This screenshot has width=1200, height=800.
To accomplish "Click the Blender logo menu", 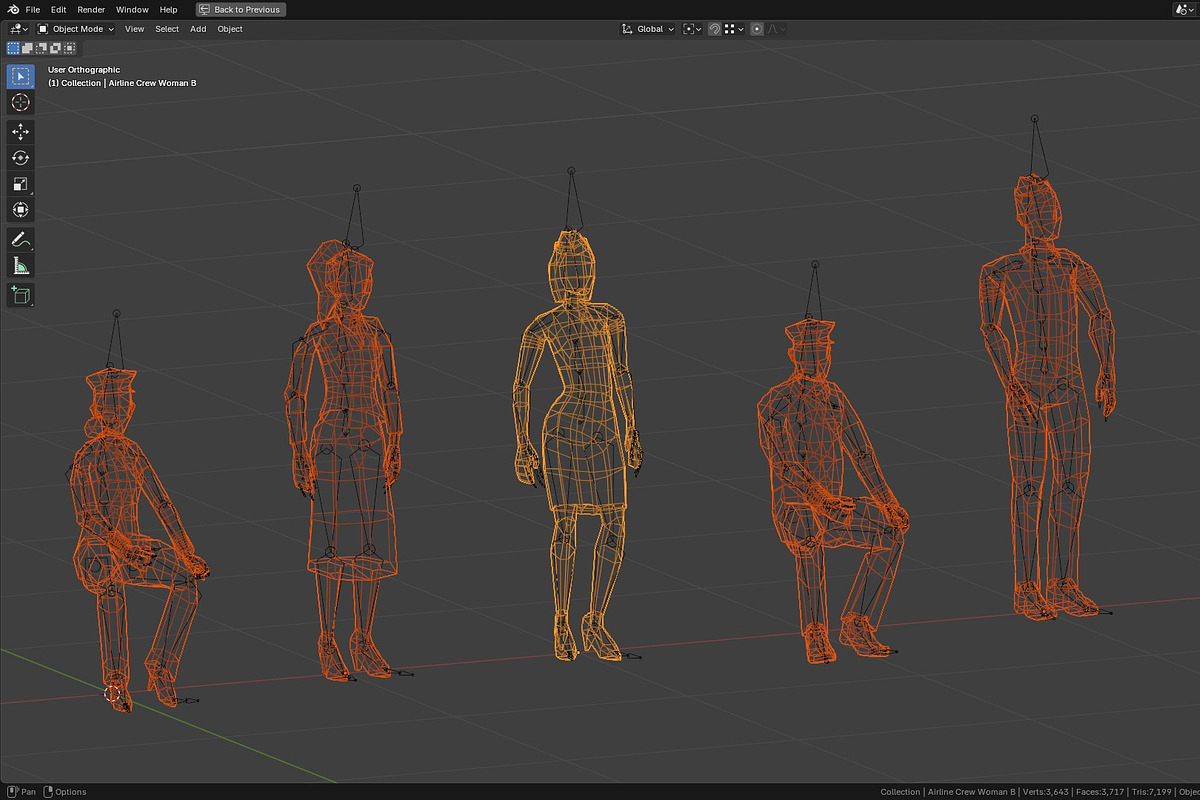I will point(12,9).
